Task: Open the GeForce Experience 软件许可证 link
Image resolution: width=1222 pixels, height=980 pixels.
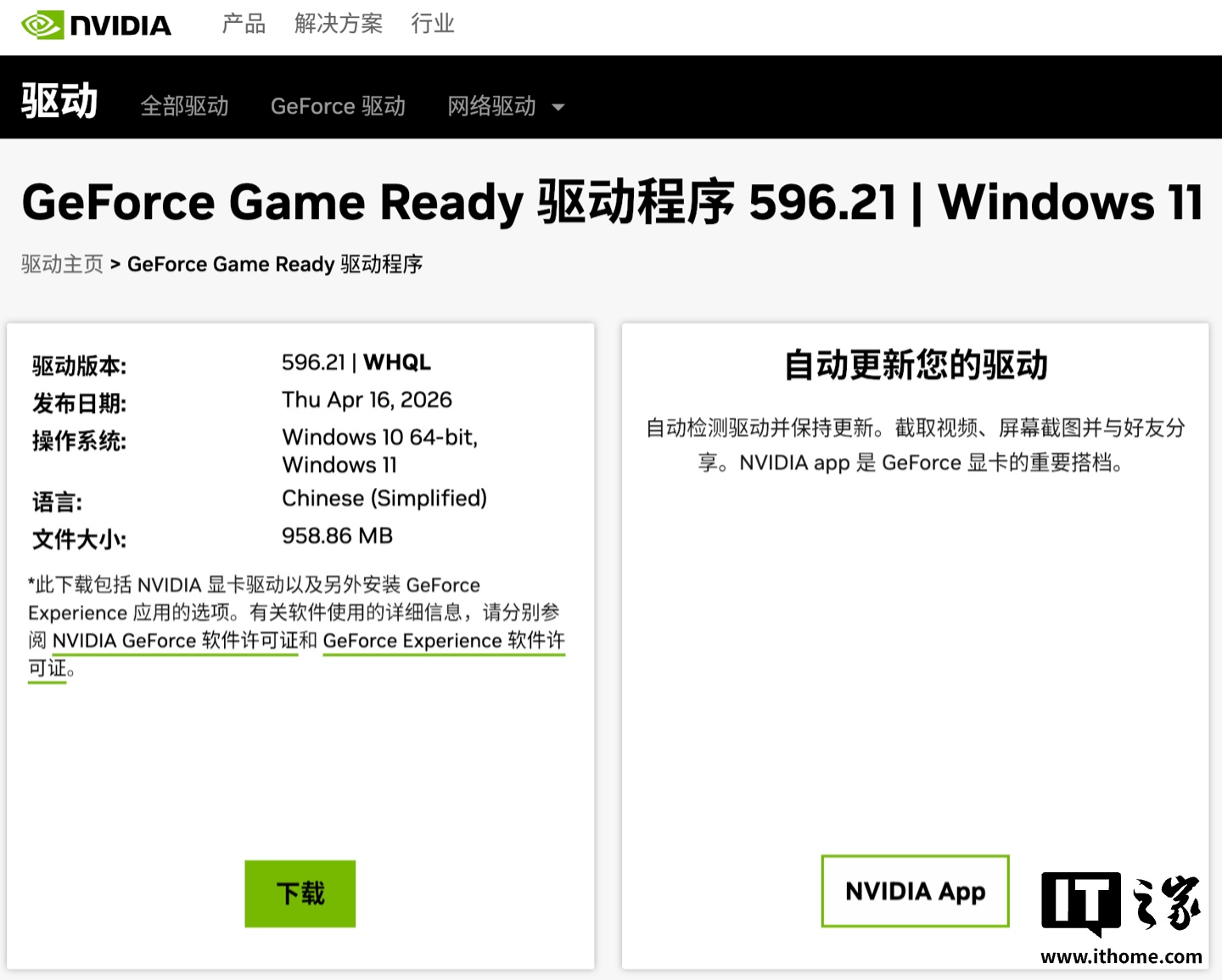Action: pos(443,641)
